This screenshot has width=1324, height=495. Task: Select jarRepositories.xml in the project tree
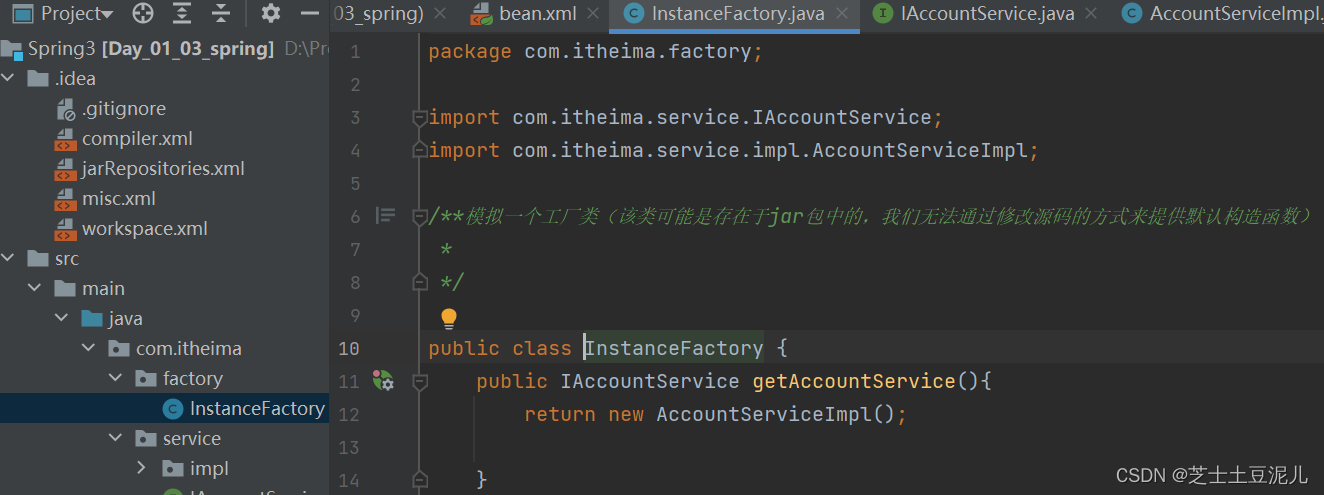[163, 168]
